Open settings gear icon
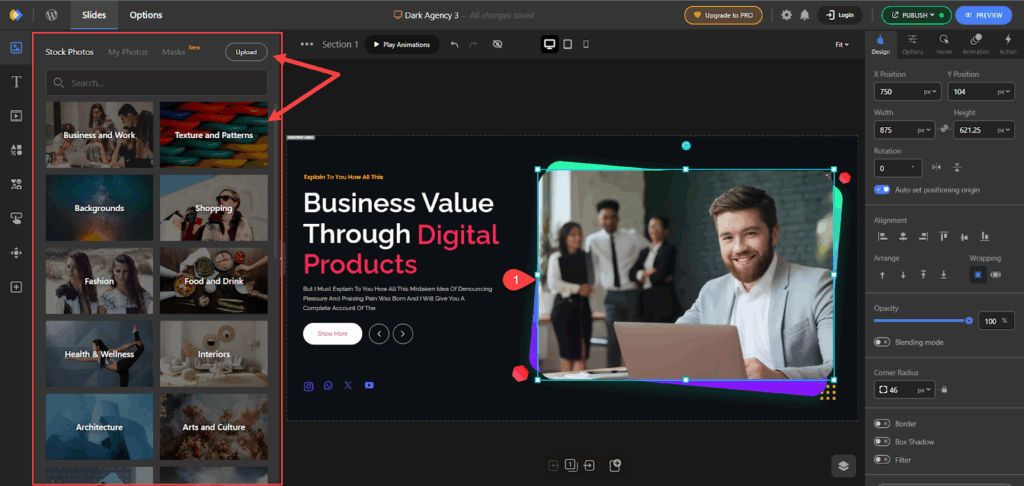1024x486 pixels. 786,15
